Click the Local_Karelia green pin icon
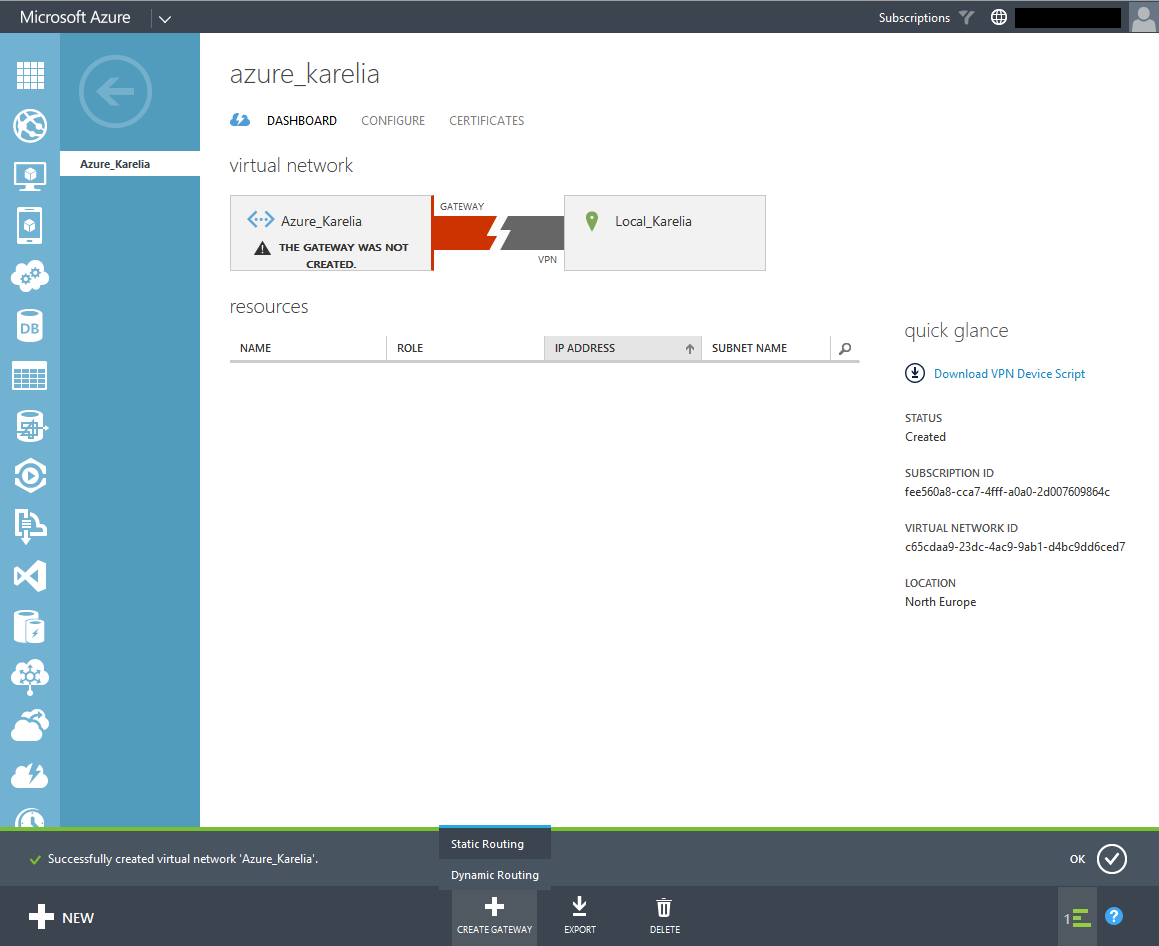 coord(591,221)
